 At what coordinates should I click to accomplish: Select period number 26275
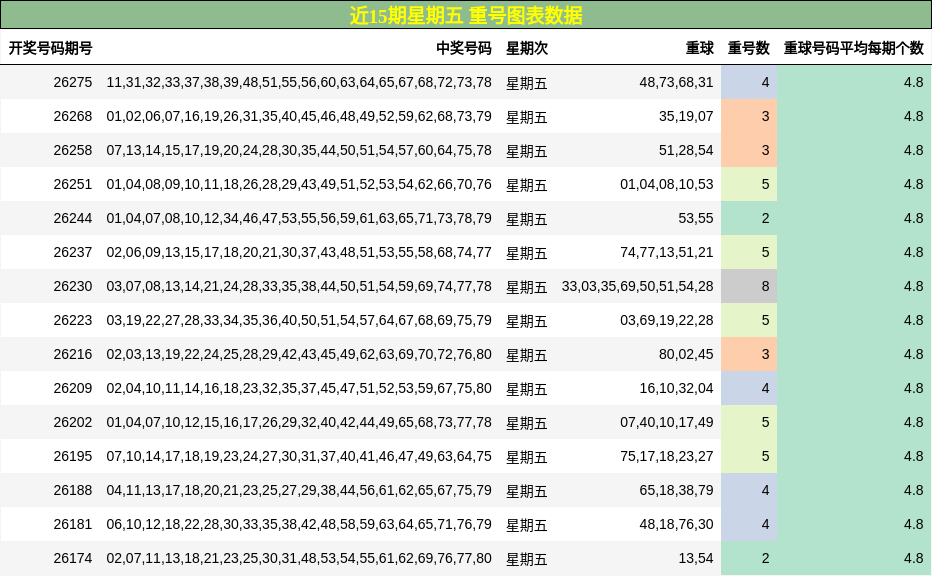(x=73, y=82)
